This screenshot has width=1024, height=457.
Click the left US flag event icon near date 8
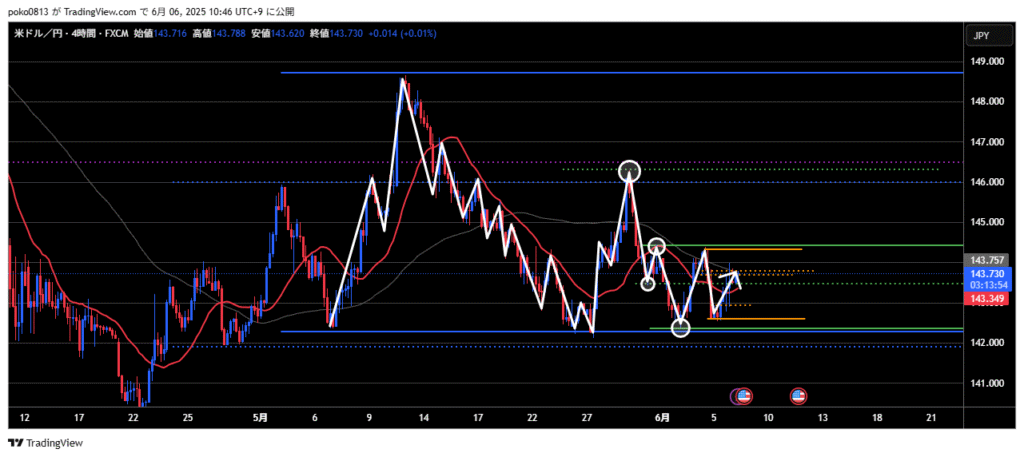click(x=742, y=397)
